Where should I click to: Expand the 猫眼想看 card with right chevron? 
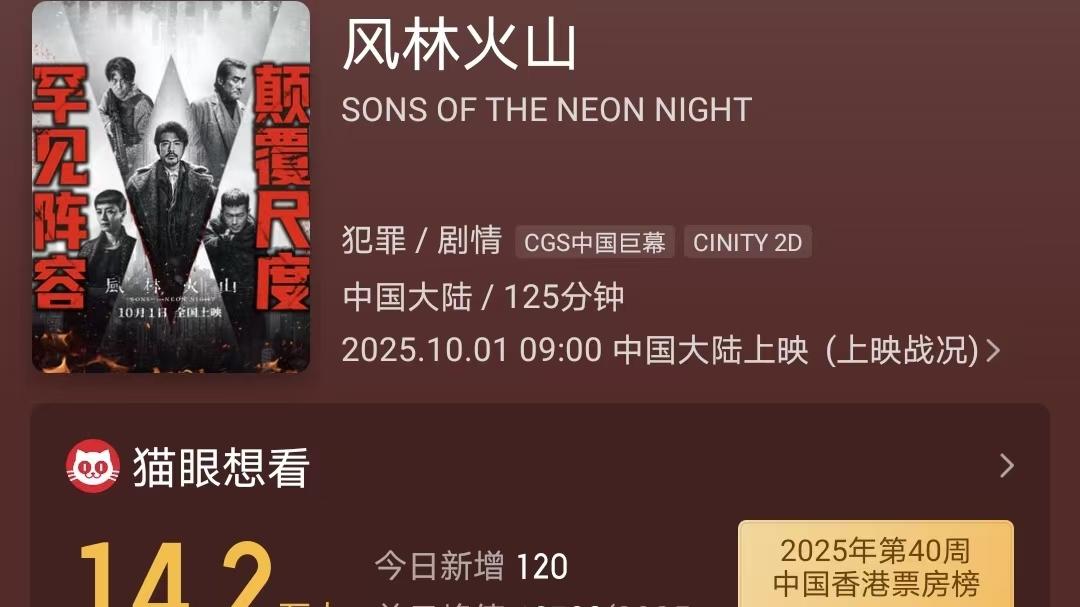coord(1006,466)
